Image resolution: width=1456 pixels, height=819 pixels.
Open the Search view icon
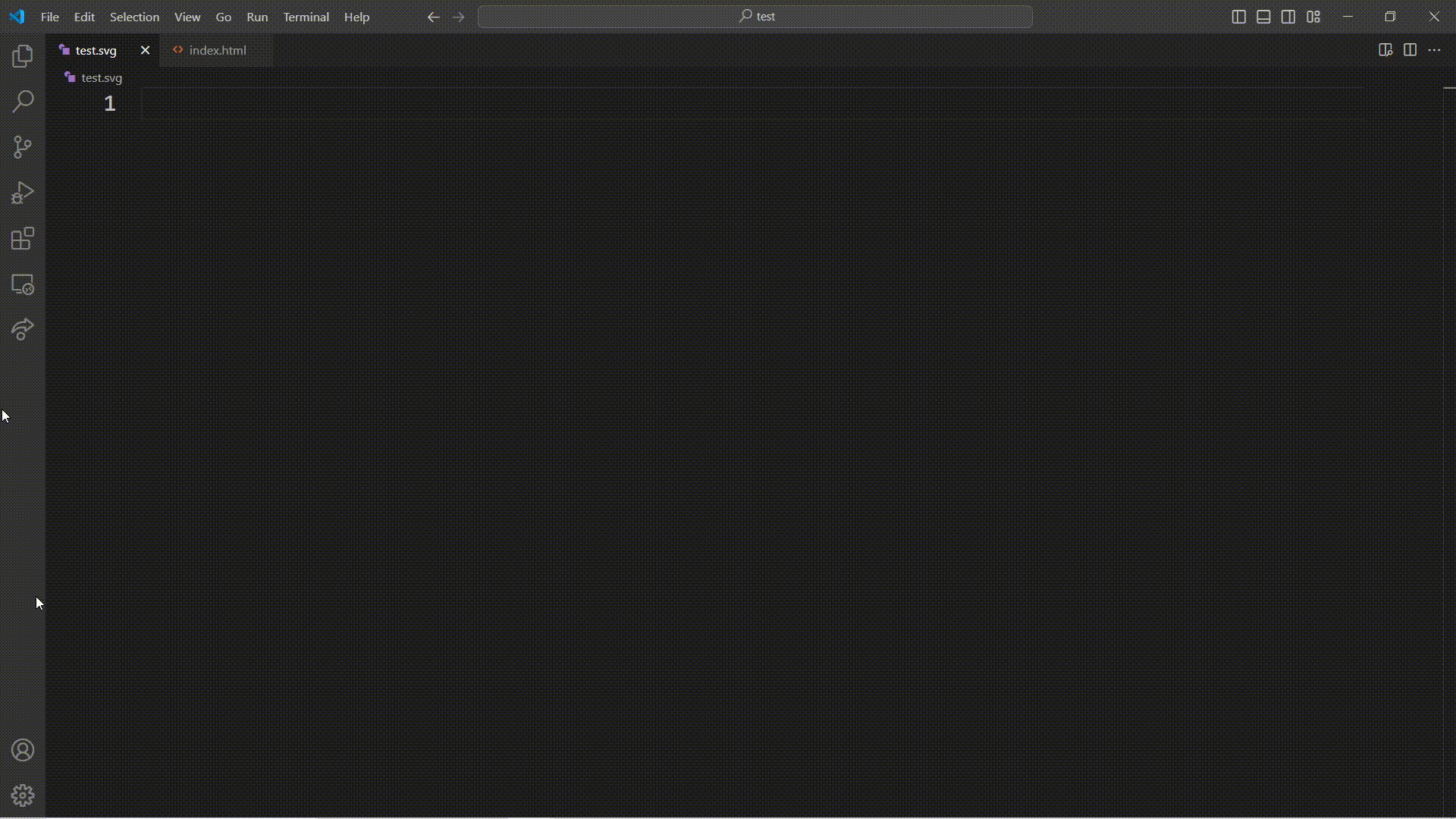pyautogui.click(x=23, y=102)
